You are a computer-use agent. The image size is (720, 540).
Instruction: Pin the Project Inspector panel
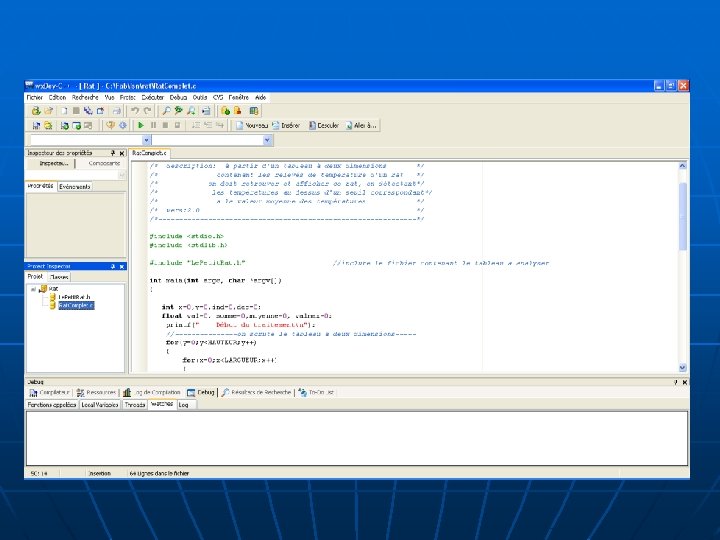(x=113, y=267)
